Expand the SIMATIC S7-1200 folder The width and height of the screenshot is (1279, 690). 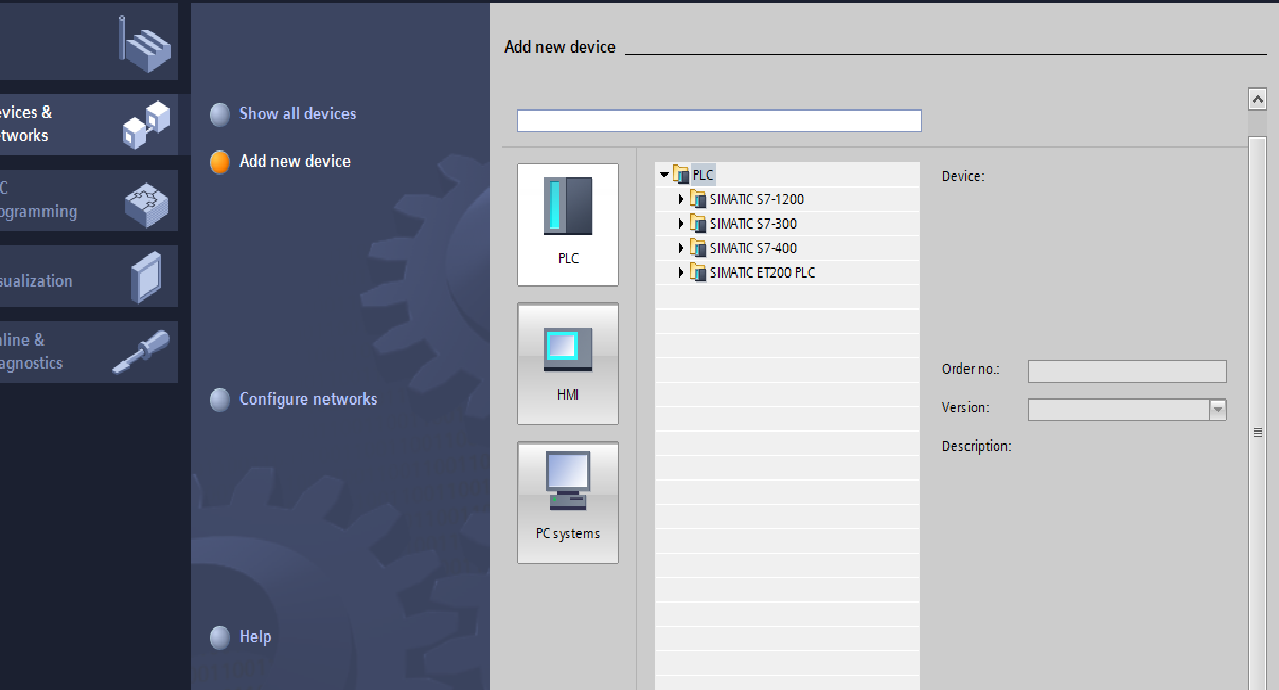(x=681, y=199)
